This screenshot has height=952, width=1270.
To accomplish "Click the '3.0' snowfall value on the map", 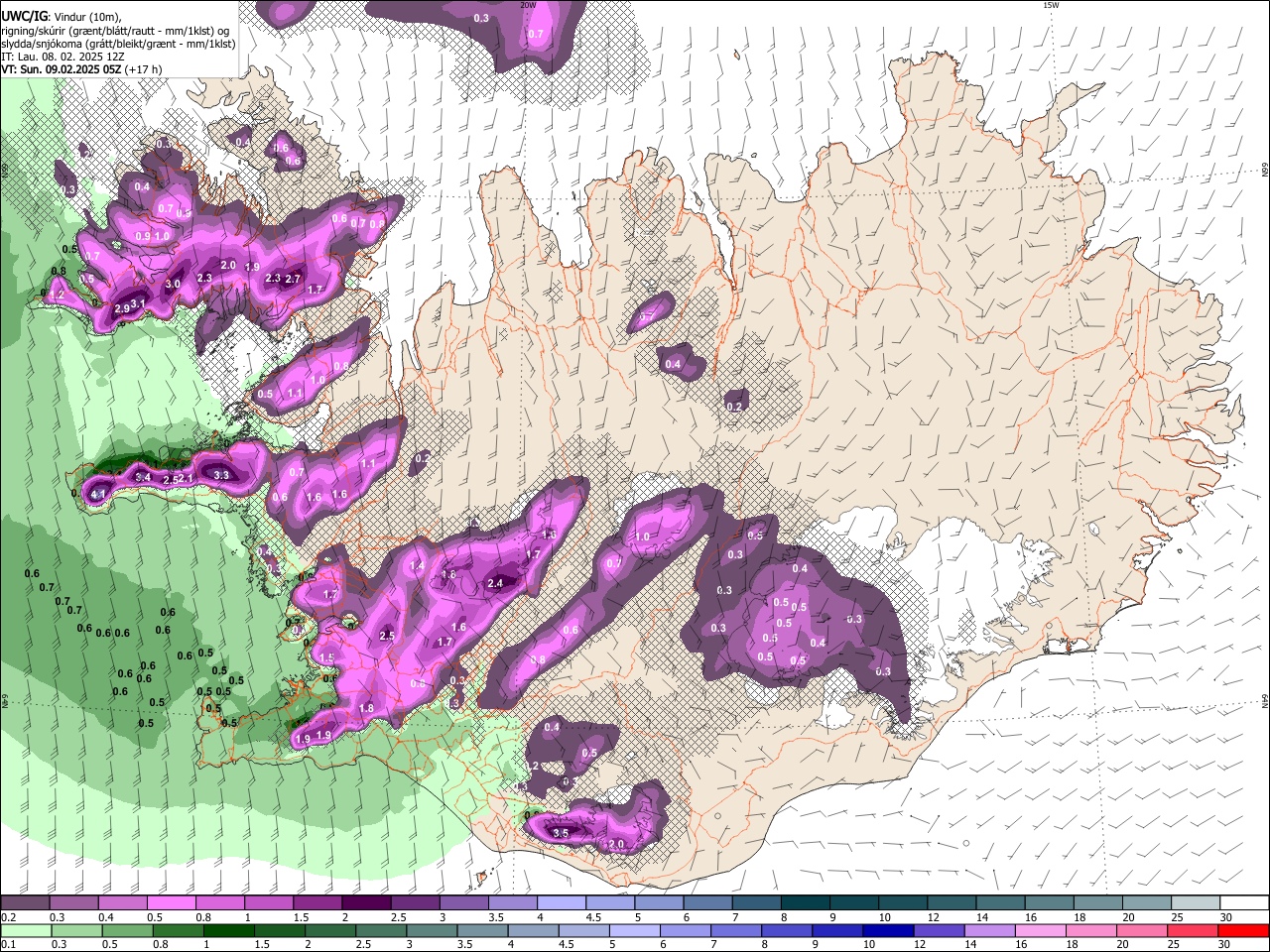I will 173,285.
